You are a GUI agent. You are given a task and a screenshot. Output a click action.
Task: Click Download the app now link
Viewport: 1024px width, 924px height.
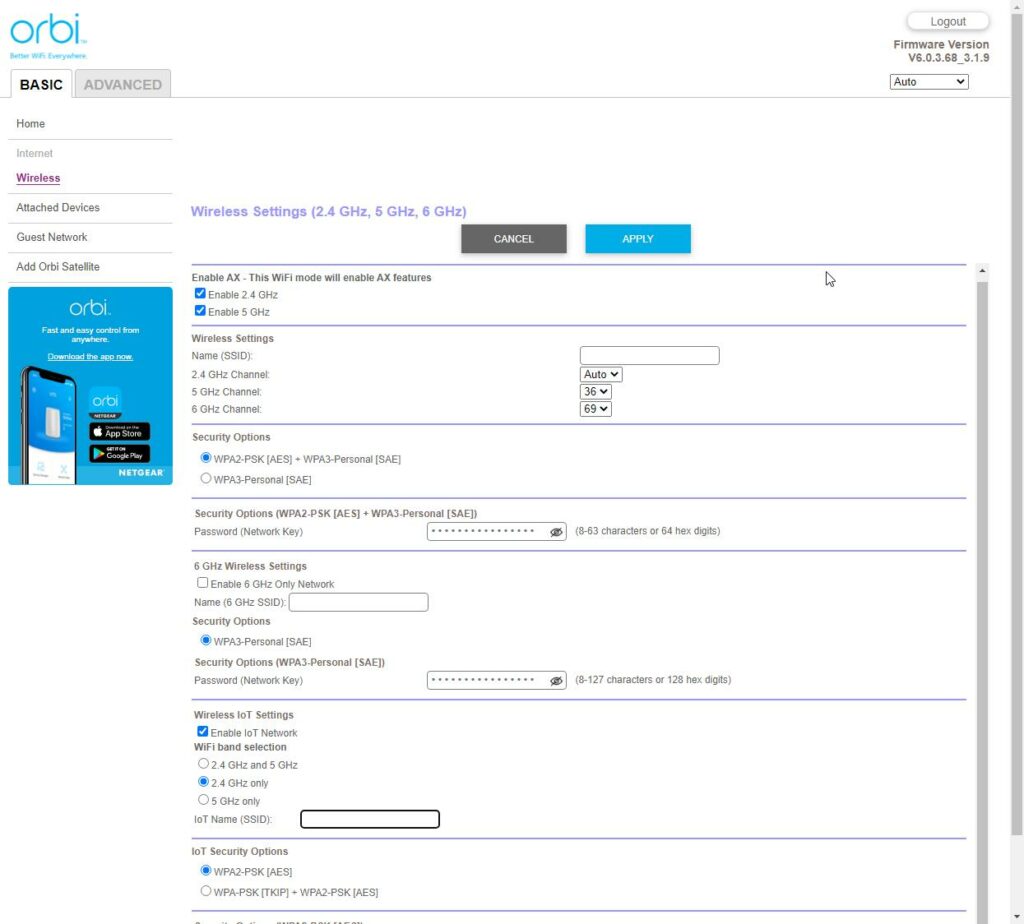[x=90, y=357]
